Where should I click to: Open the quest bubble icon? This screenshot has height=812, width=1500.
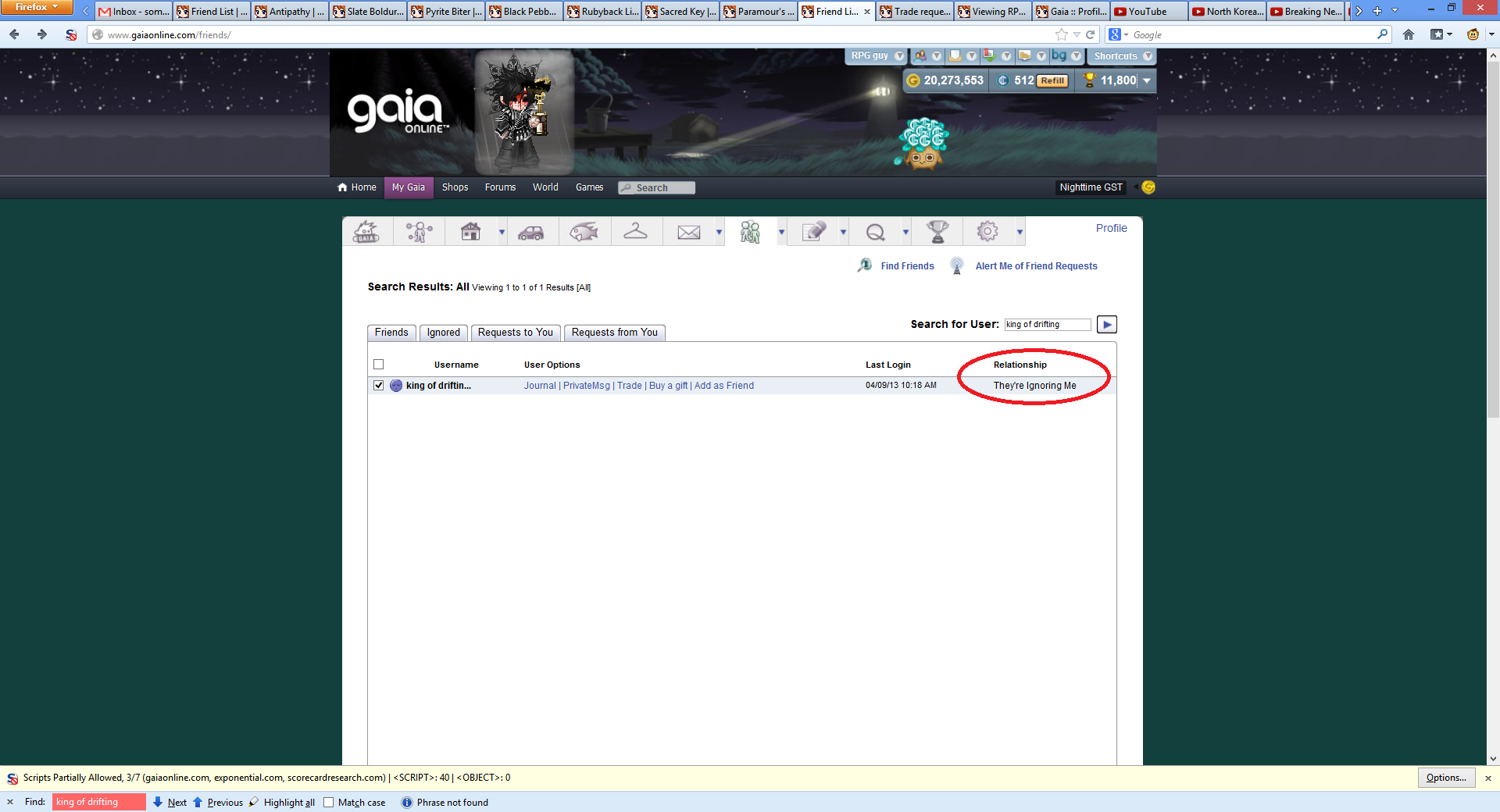(876, 233)
